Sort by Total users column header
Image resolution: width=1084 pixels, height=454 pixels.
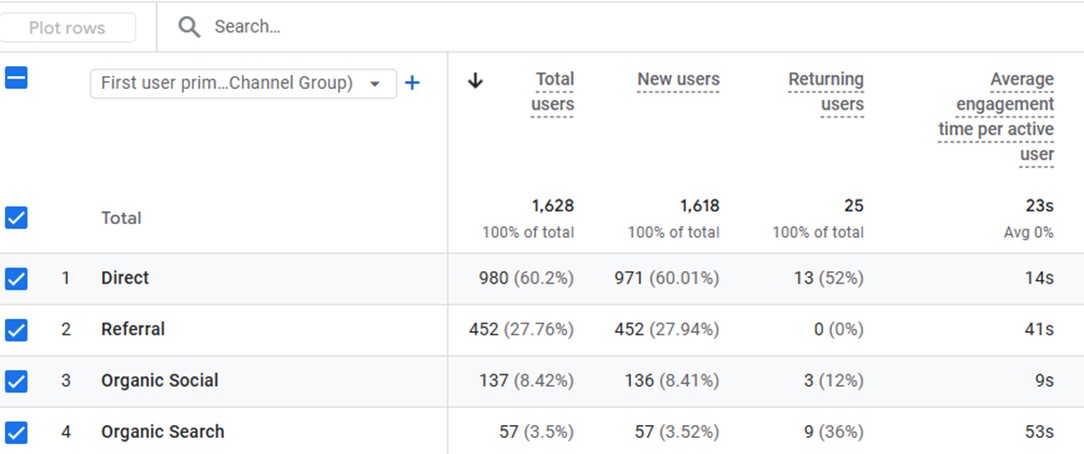tap(553, 92)
